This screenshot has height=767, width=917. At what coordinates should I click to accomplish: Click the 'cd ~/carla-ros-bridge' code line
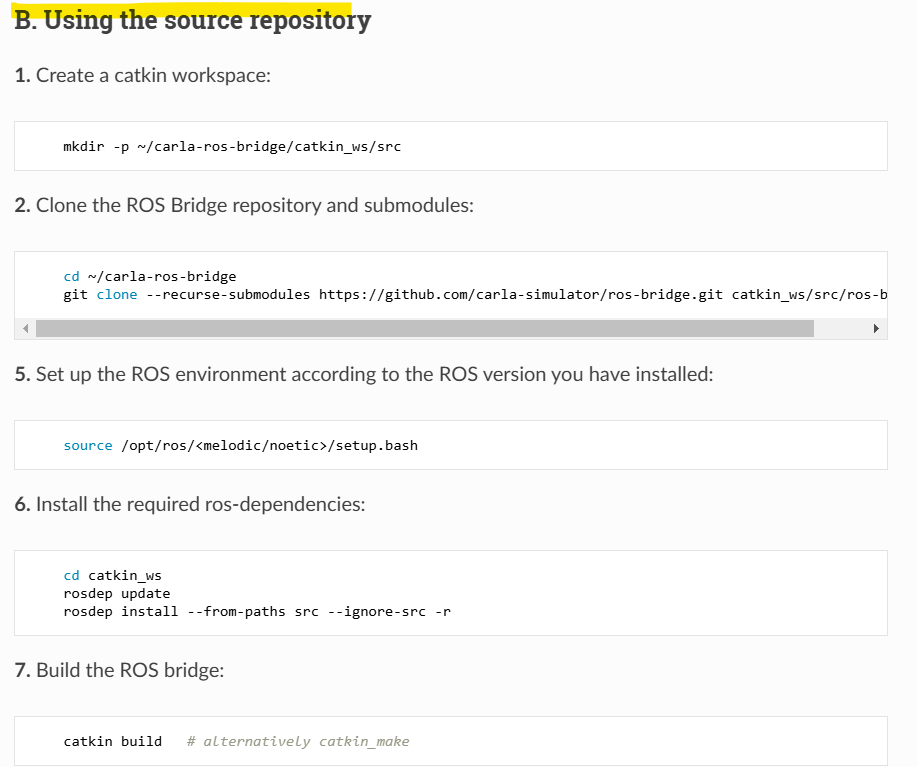pyautogui.click(x=150, y=276)
